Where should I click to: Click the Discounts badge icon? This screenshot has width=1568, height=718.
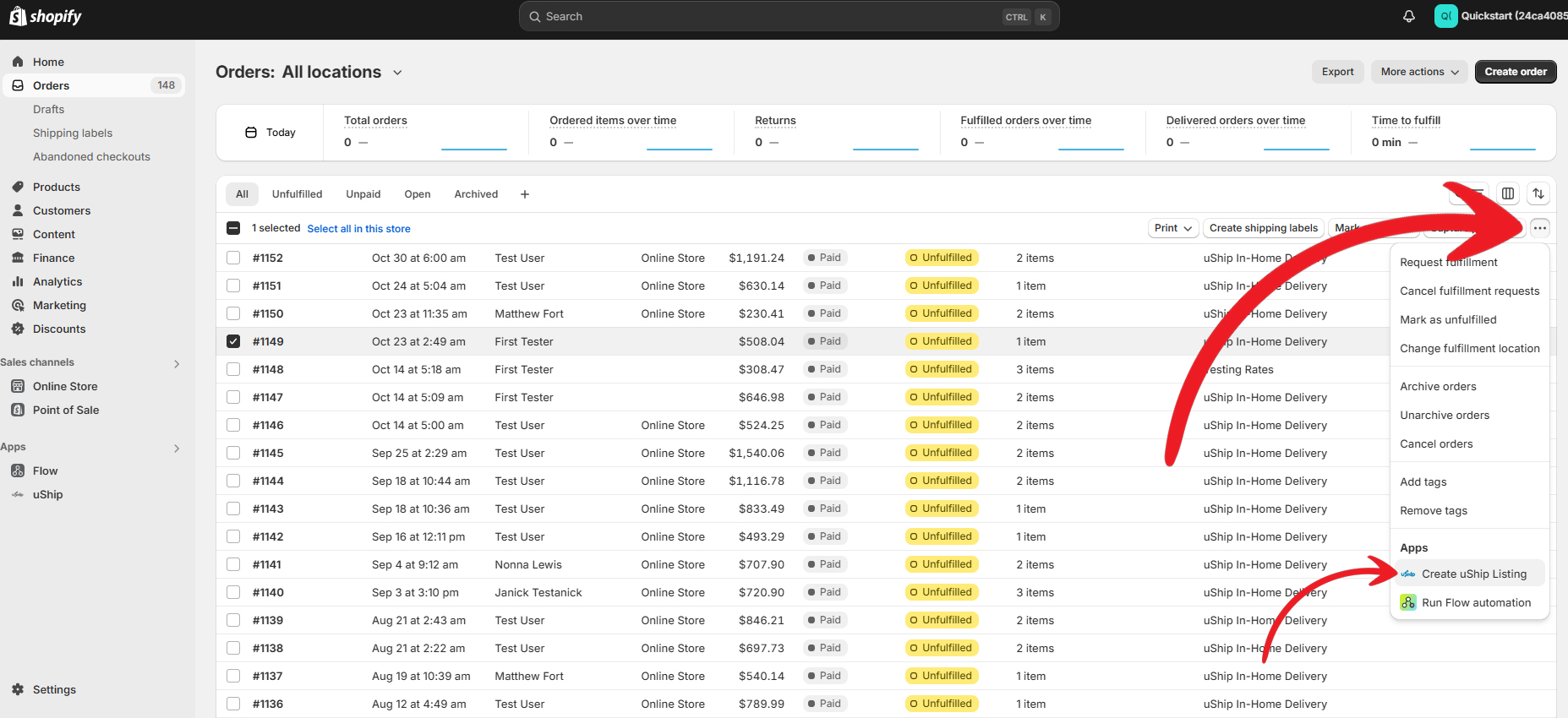click(x=18, y=329)
